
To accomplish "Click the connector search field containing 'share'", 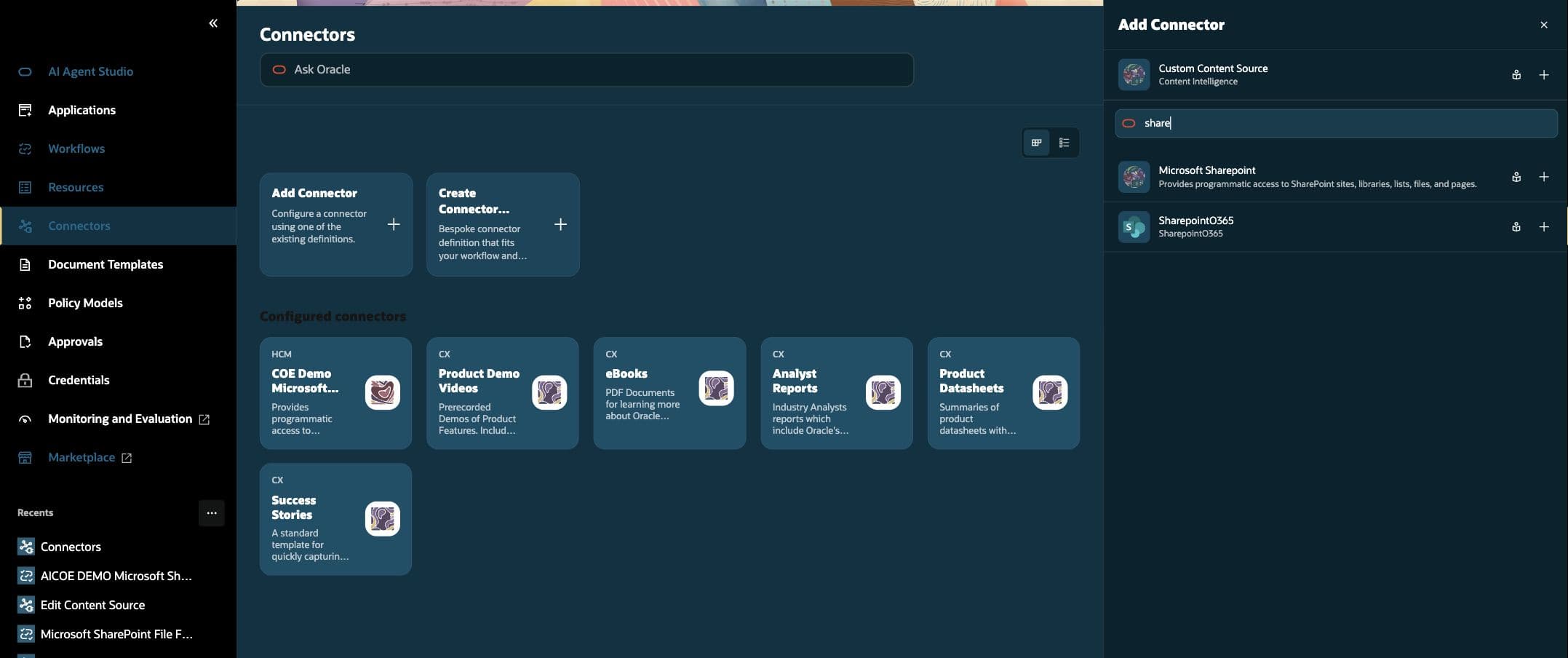I will click(x=1337, y=123).
